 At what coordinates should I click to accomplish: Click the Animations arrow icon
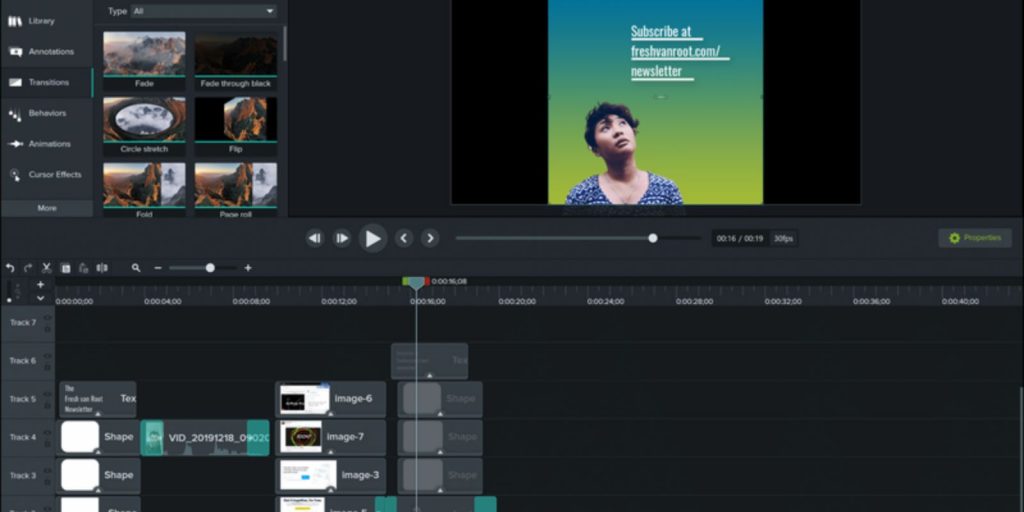pos(14,144)
